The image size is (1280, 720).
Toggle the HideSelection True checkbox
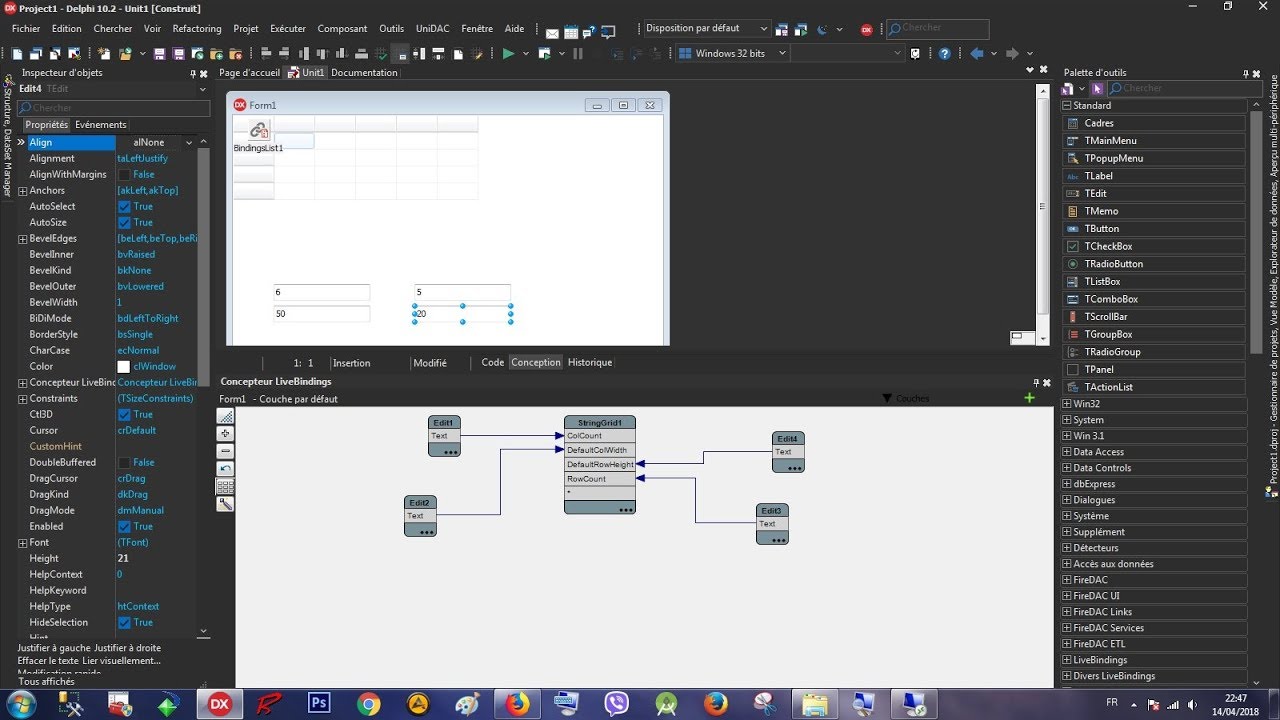pos(124,623)
